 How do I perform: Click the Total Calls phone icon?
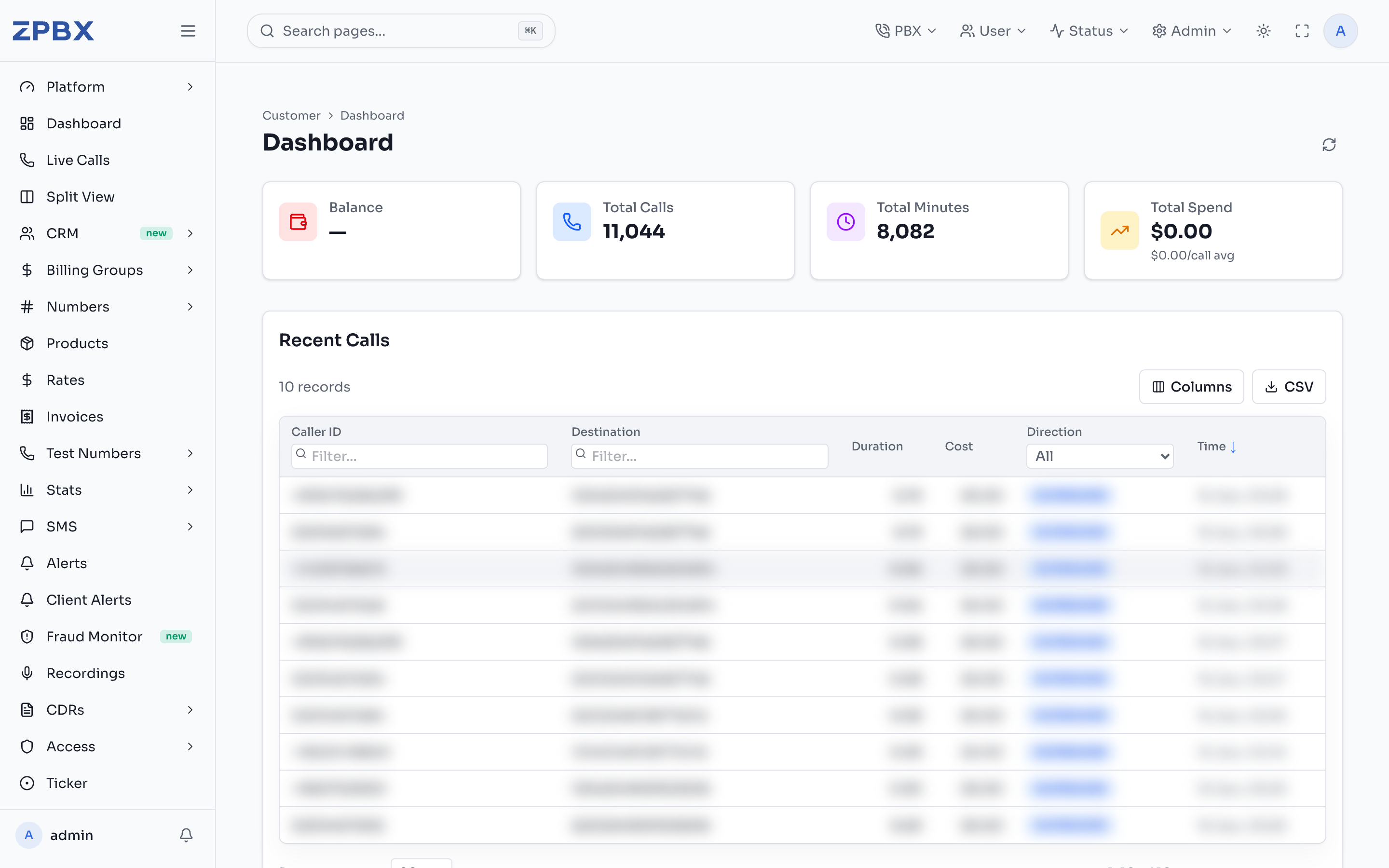[x=572, y=222]
